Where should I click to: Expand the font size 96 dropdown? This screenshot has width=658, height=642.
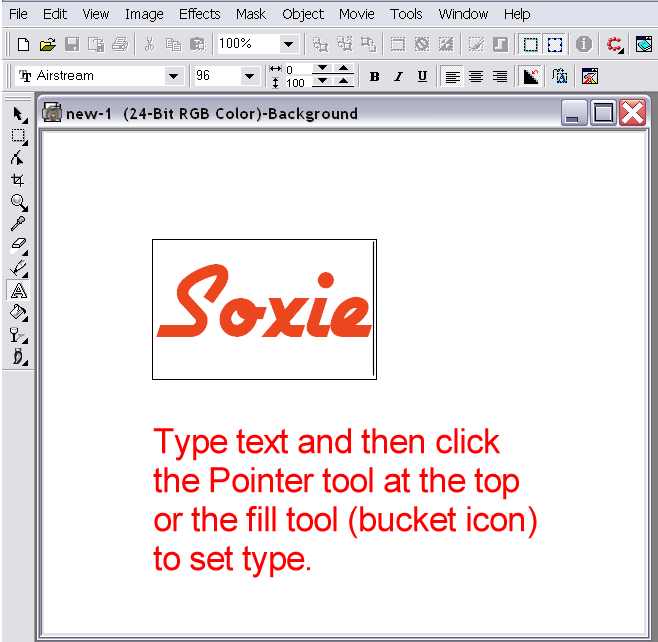[x=249, y=76]
